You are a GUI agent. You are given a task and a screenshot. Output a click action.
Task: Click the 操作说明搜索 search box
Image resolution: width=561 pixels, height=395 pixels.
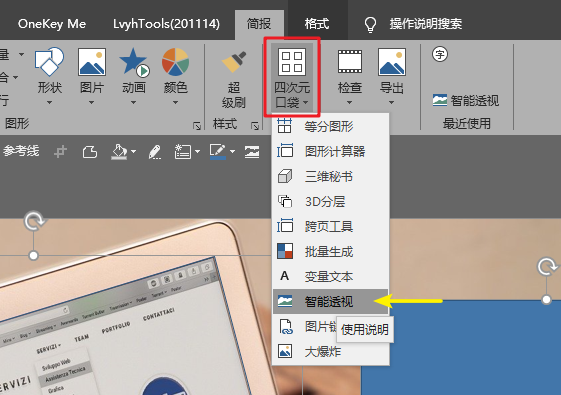(426, 24)
